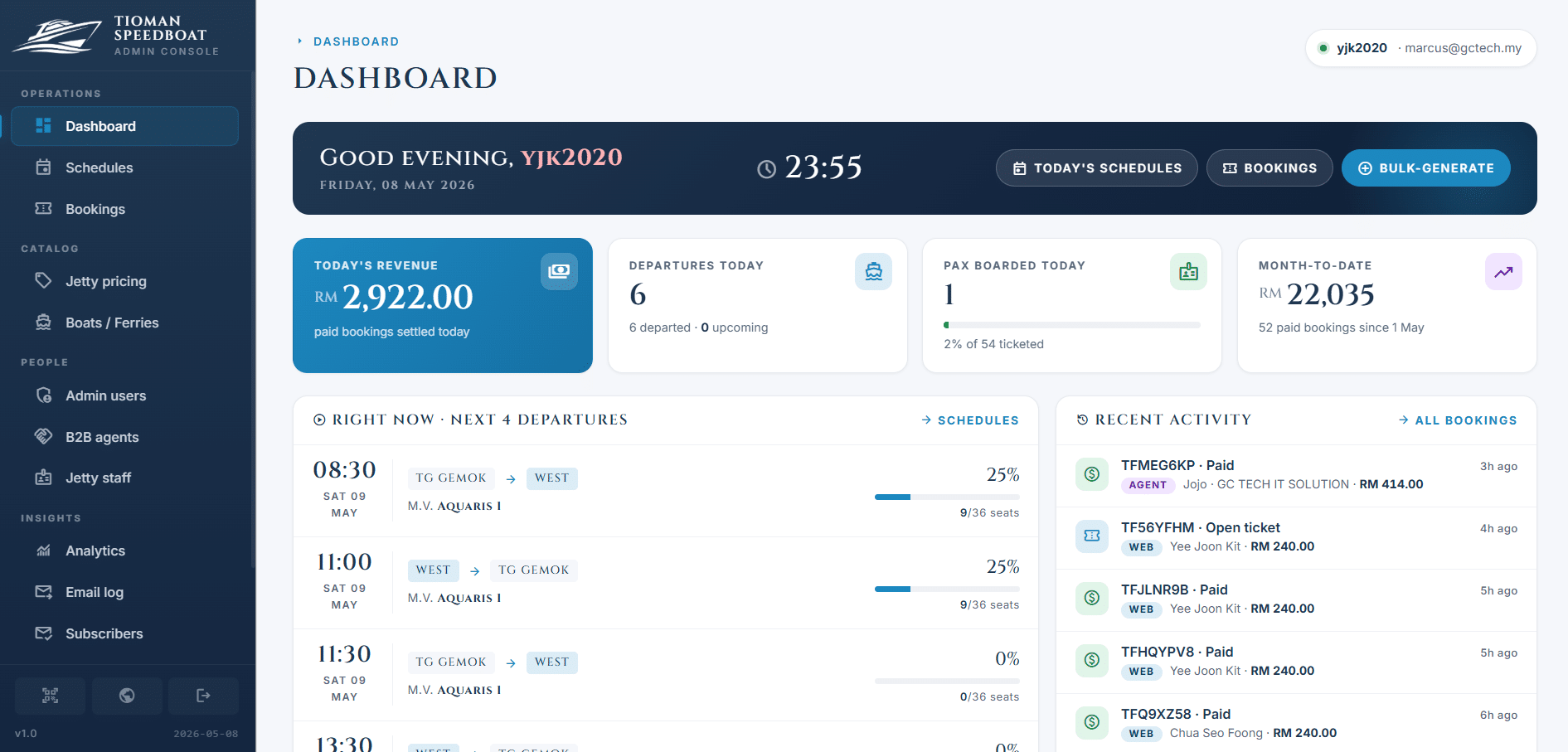Open the Admin users page

pos(124,395)
